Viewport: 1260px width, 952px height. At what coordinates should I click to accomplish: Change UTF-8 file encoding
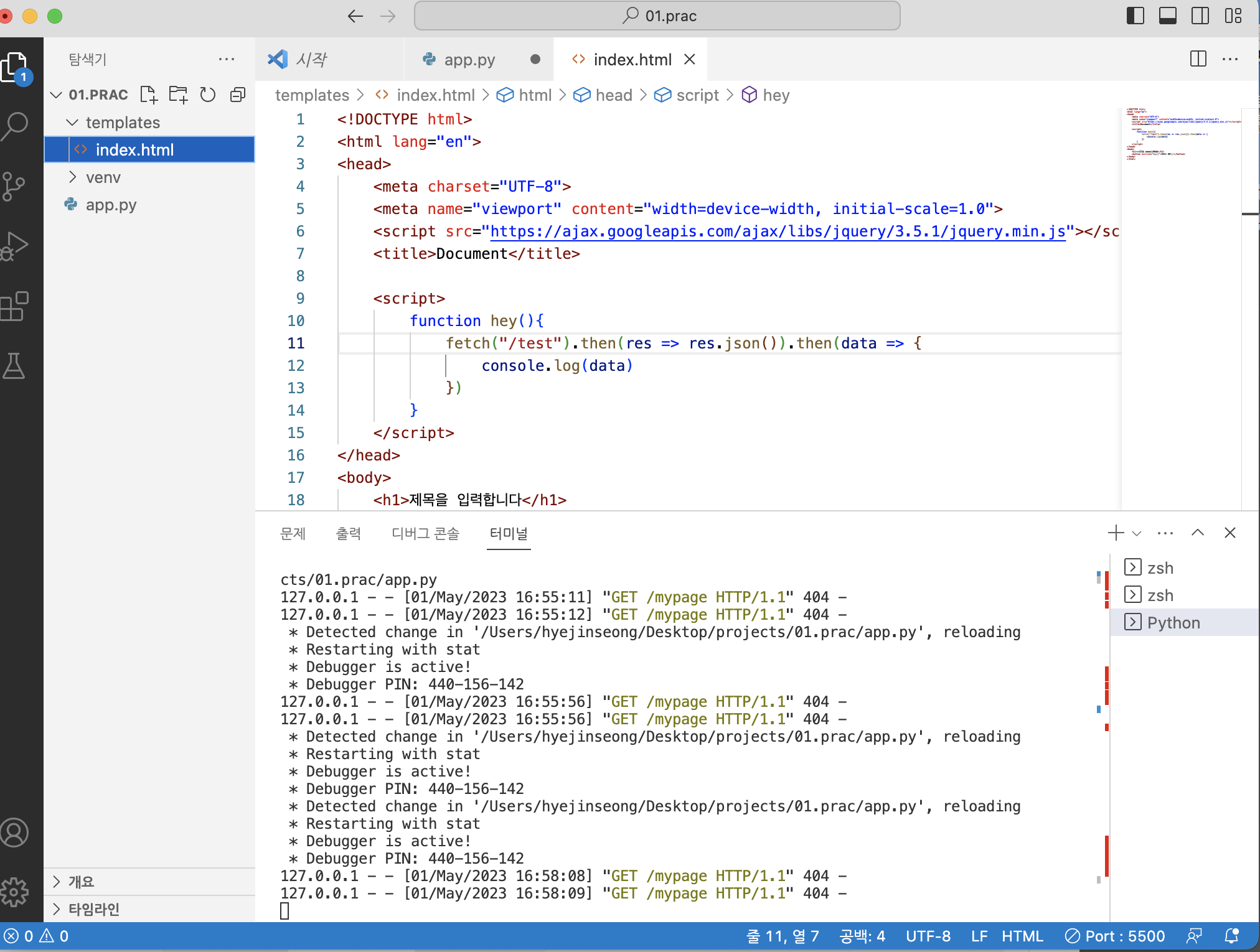pyautogui.click(x=928, y=936)
